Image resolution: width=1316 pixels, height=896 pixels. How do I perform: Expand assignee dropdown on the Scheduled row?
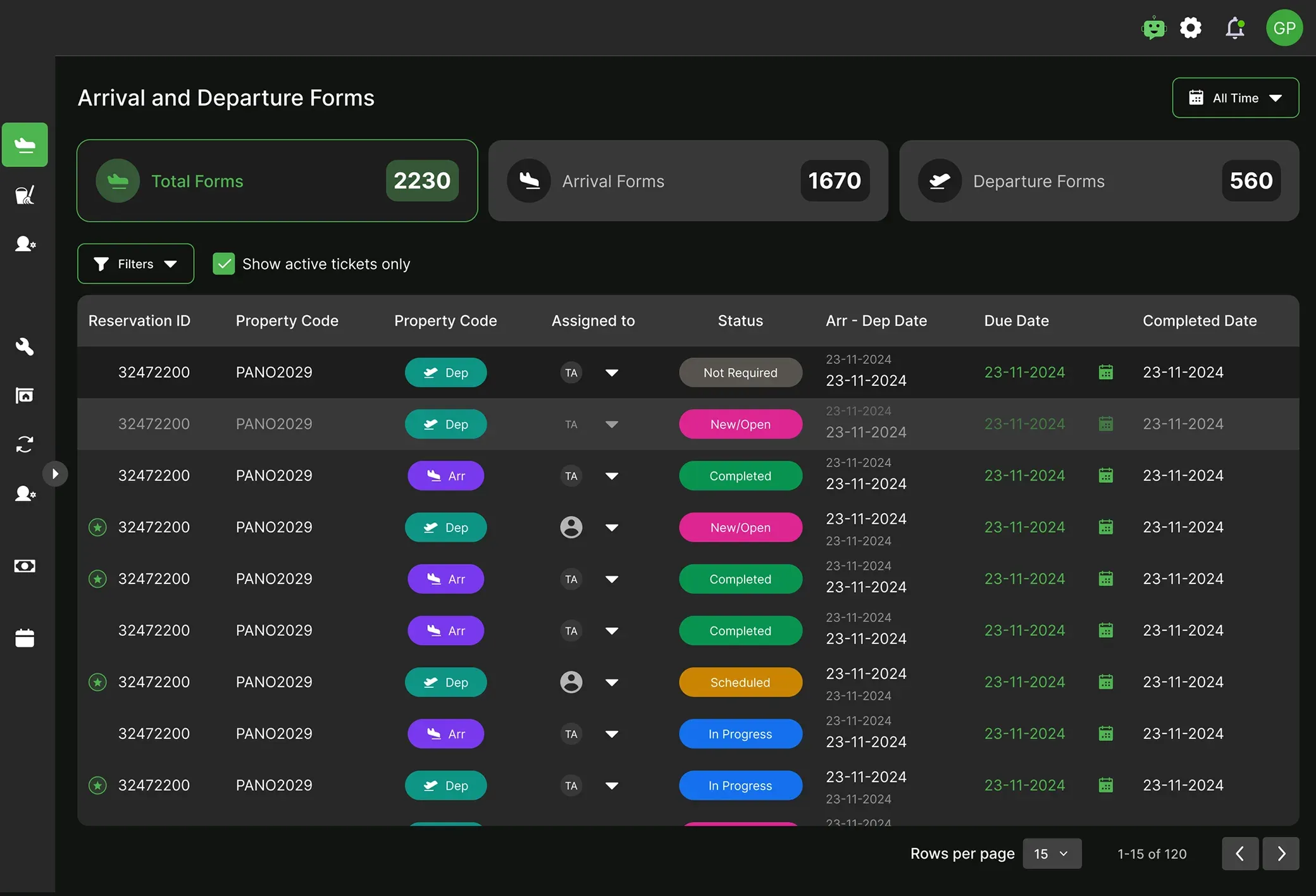click(x=612, y=682)
